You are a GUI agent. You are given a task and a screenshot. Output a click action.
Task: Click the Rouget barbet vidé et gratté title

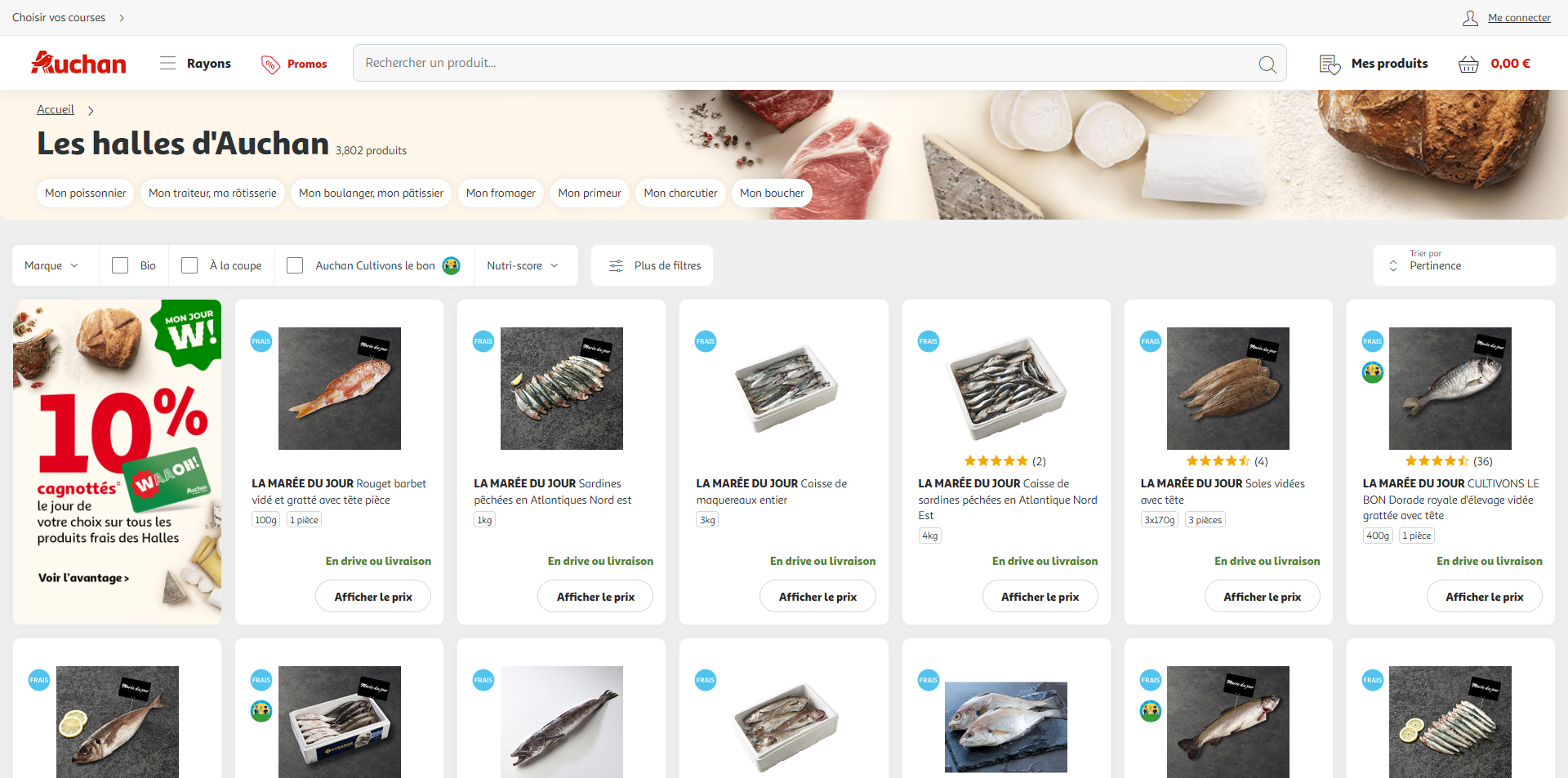click(x=339, y=491)
